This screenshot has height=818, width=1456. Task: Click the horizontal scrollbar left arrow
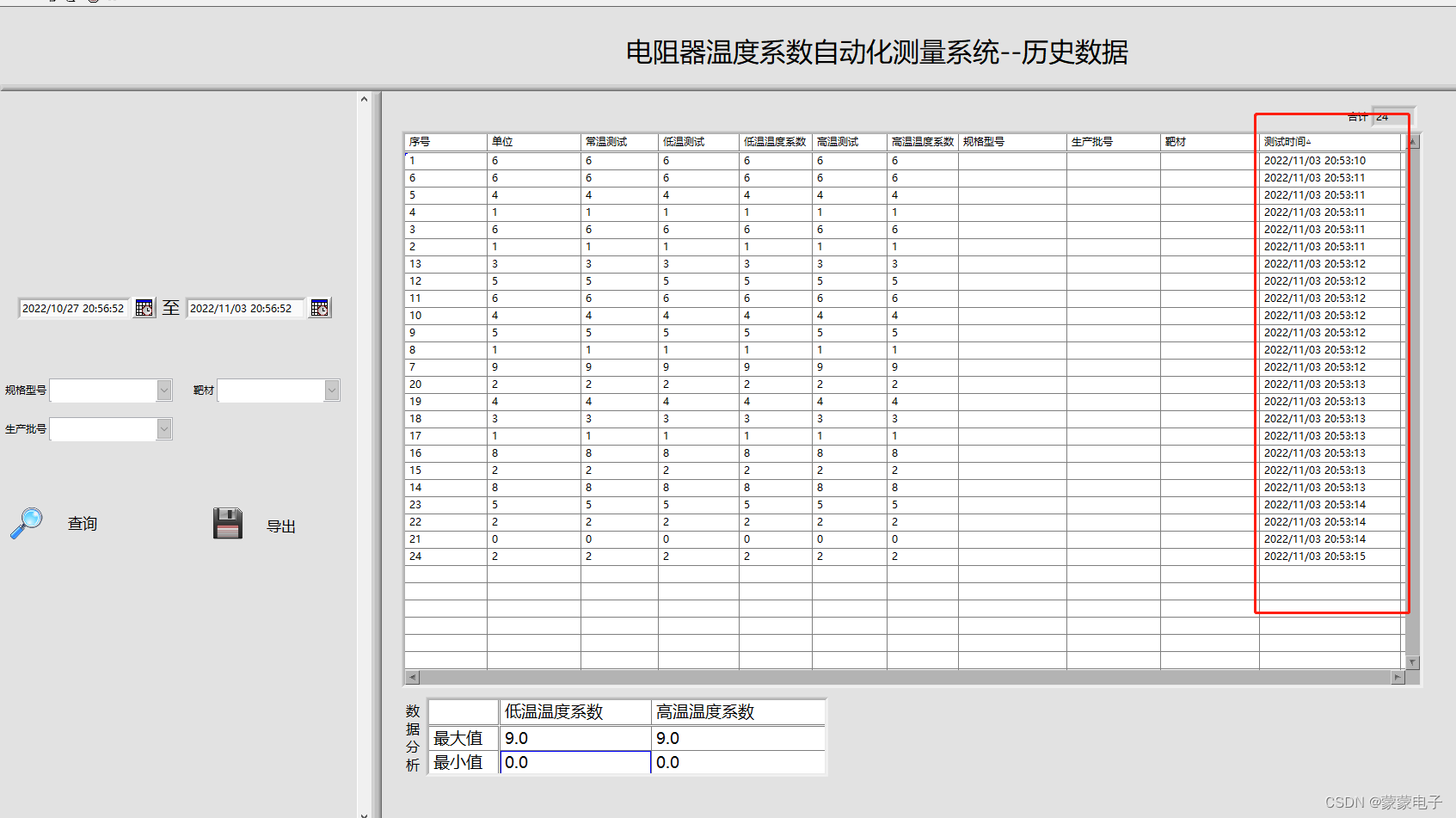(412, 678)
